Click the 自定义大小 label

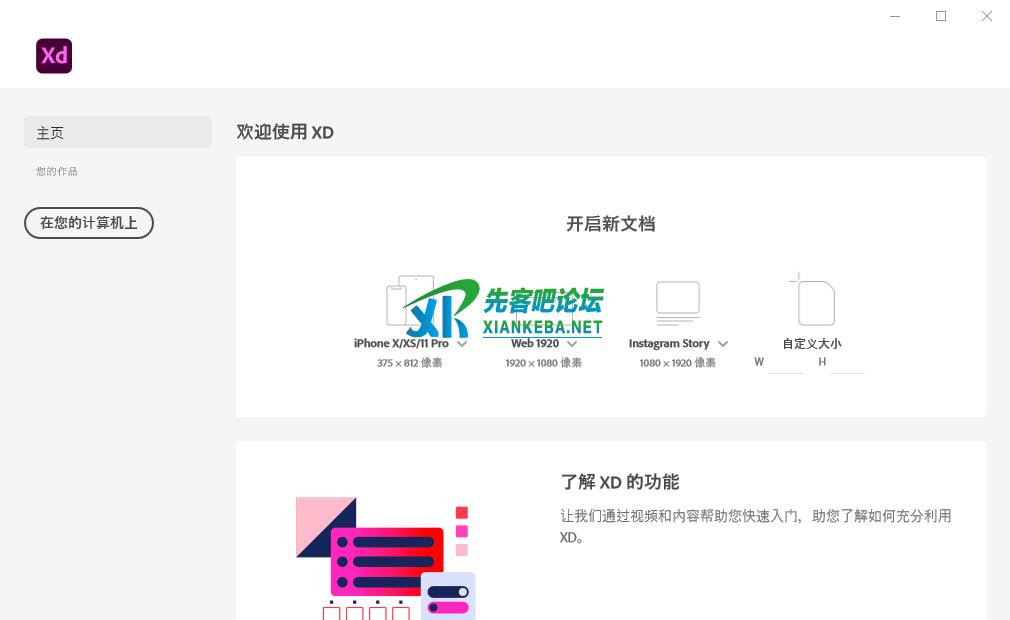point(811,344)
